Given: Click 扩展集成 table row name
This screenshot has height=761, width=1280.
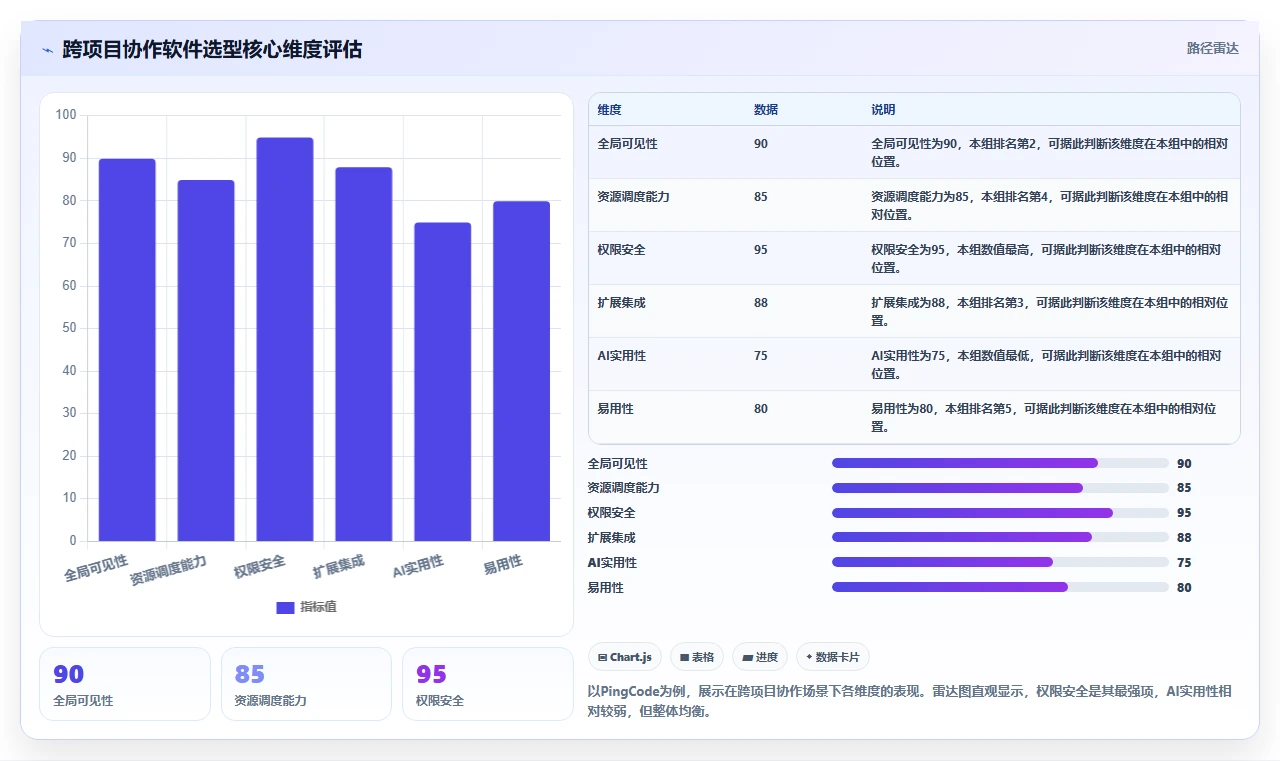Looking at the screenshot, I should (621, 303).
